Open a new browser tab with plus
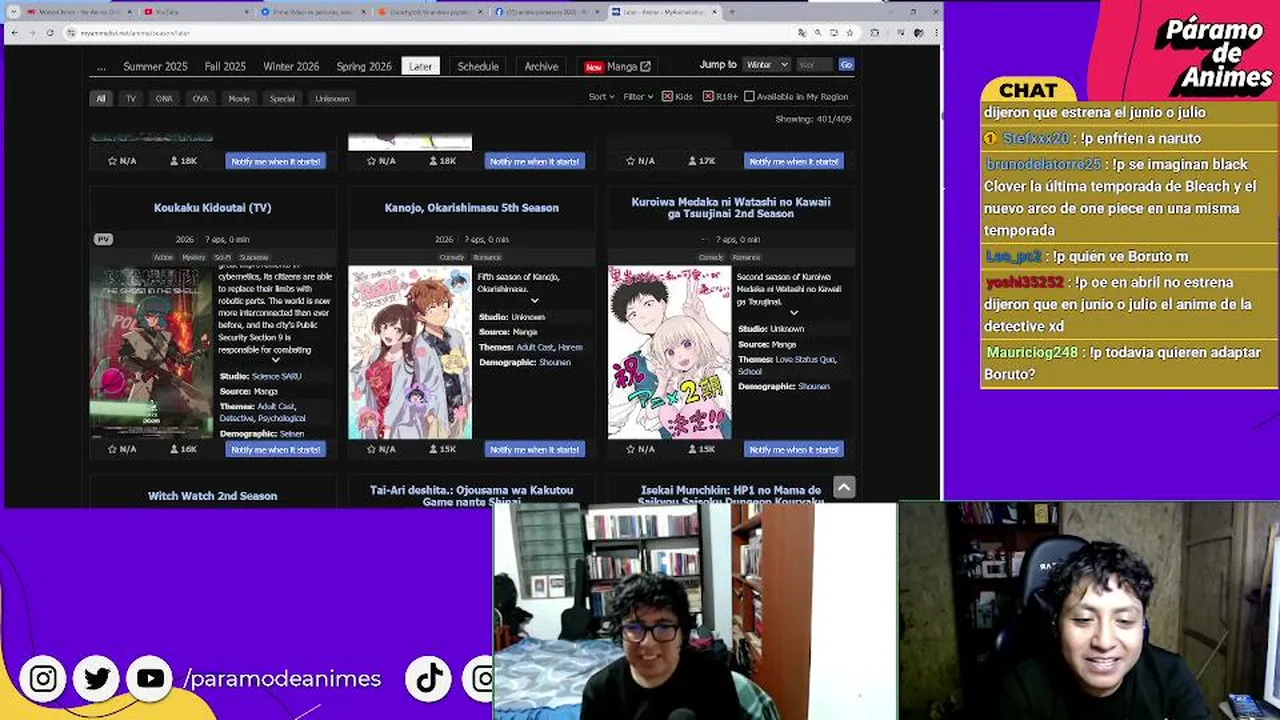This screenshot has height=720, width=1280. 731,12
